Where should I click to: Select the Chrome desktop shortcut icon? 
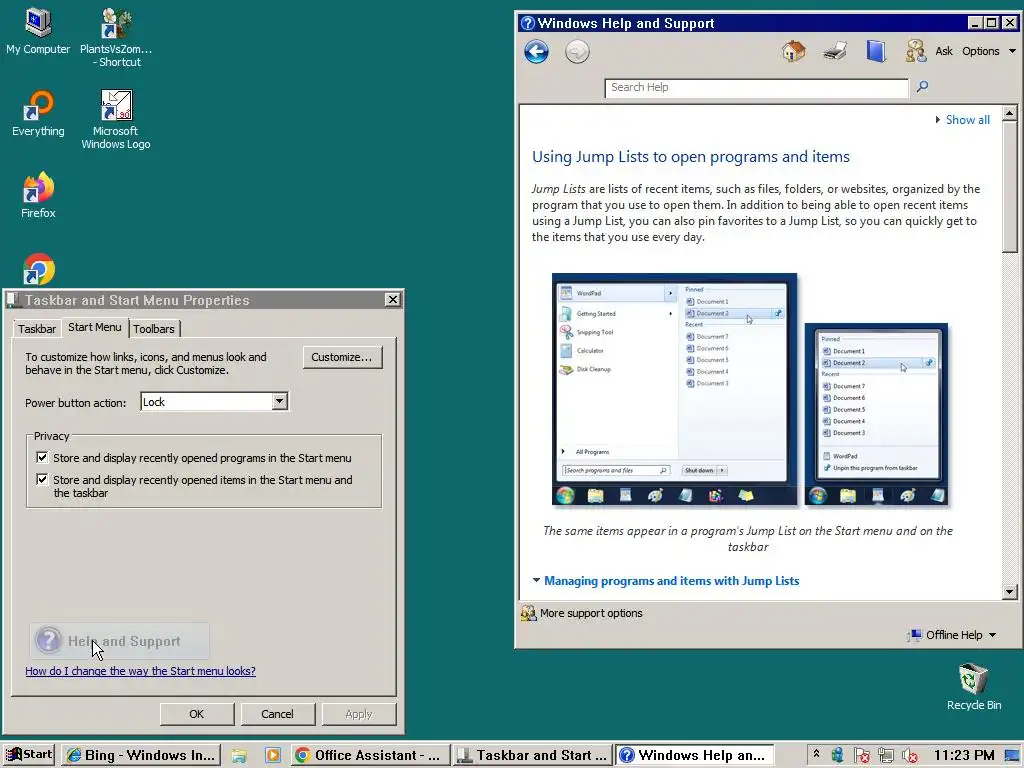(39, 269)
